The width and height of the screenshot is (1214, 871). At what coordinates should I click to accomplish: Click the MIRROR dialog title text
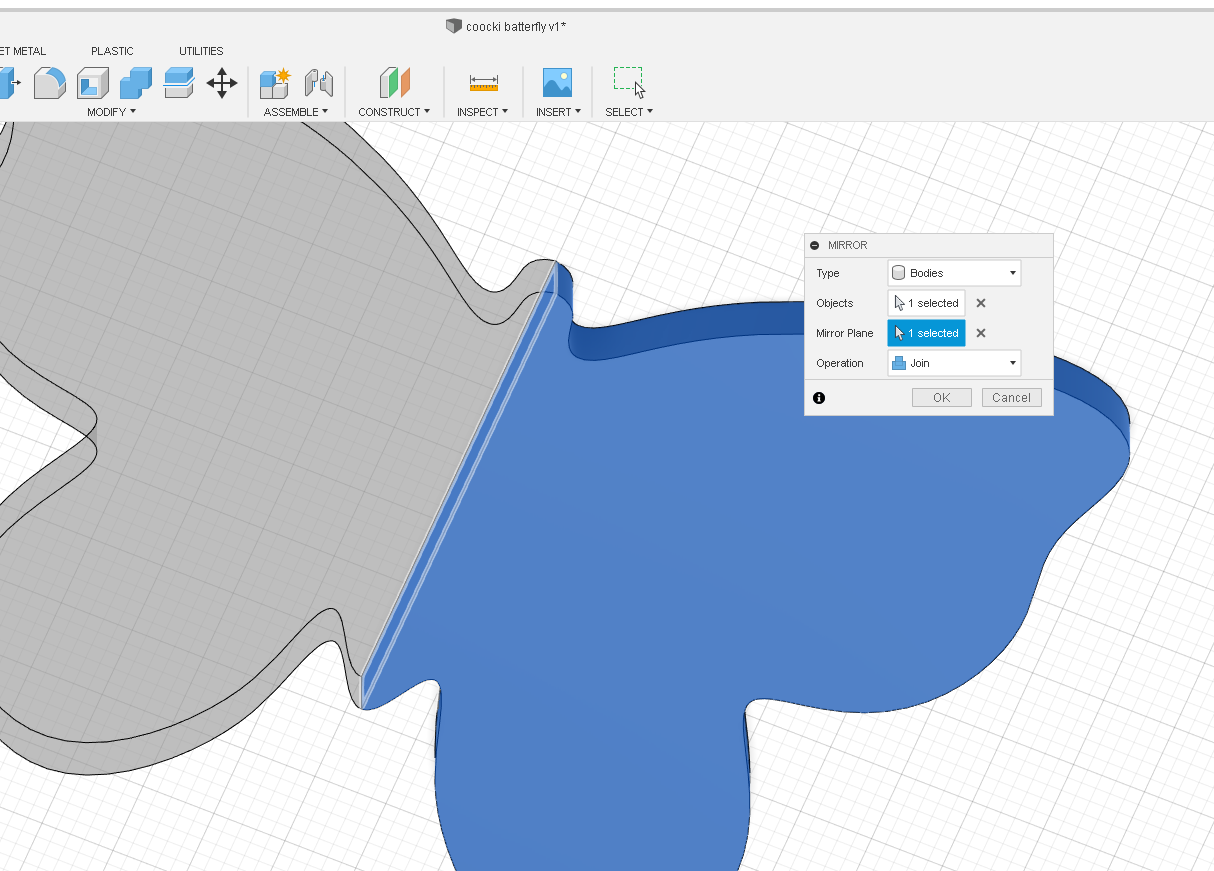pyautogui.click(x=848, y=245)
